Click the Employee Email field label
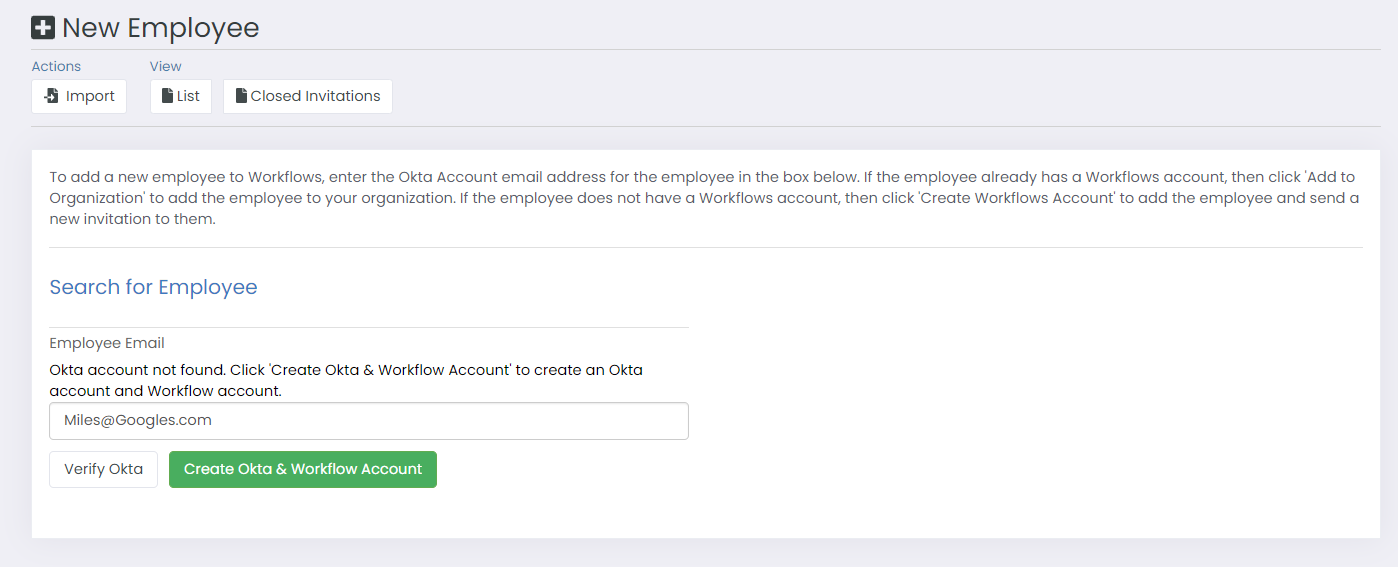Viewport: 1398px width, 567px height. (107, 343)
